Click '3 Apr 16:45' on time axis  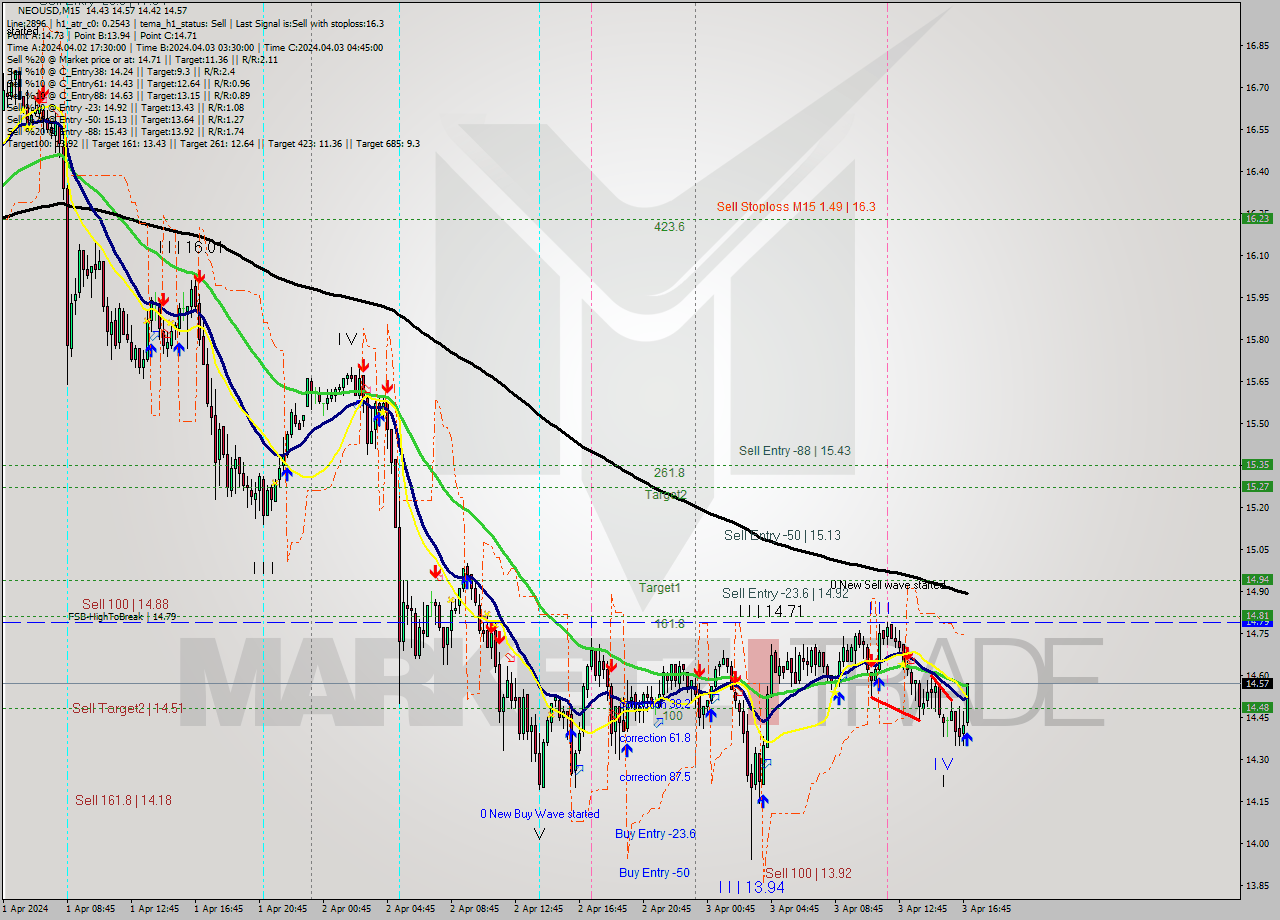tap(986, 909)
